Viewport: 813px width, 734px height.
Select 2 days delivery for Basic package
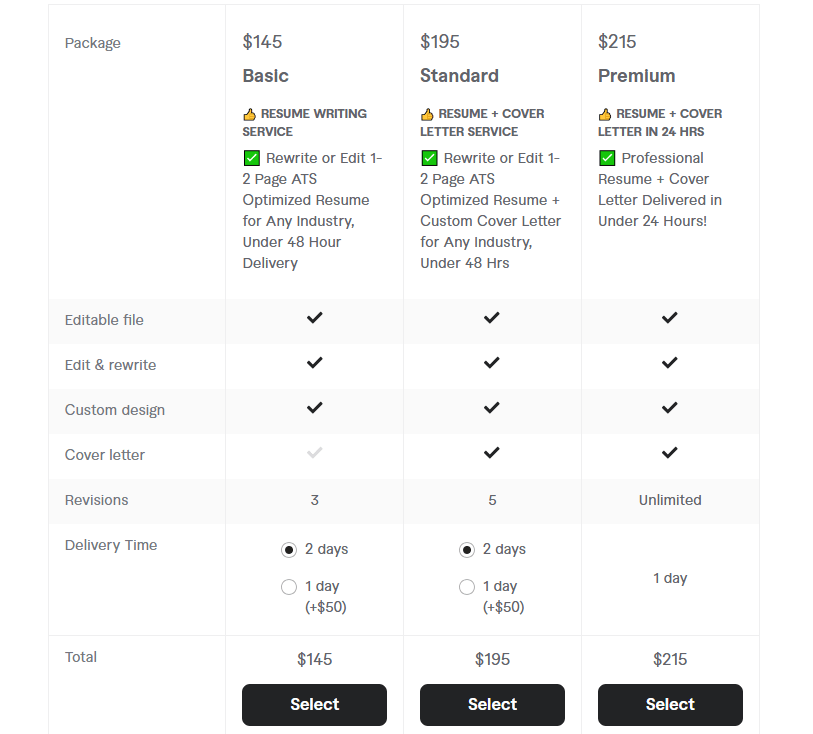(x=289, y=550)
